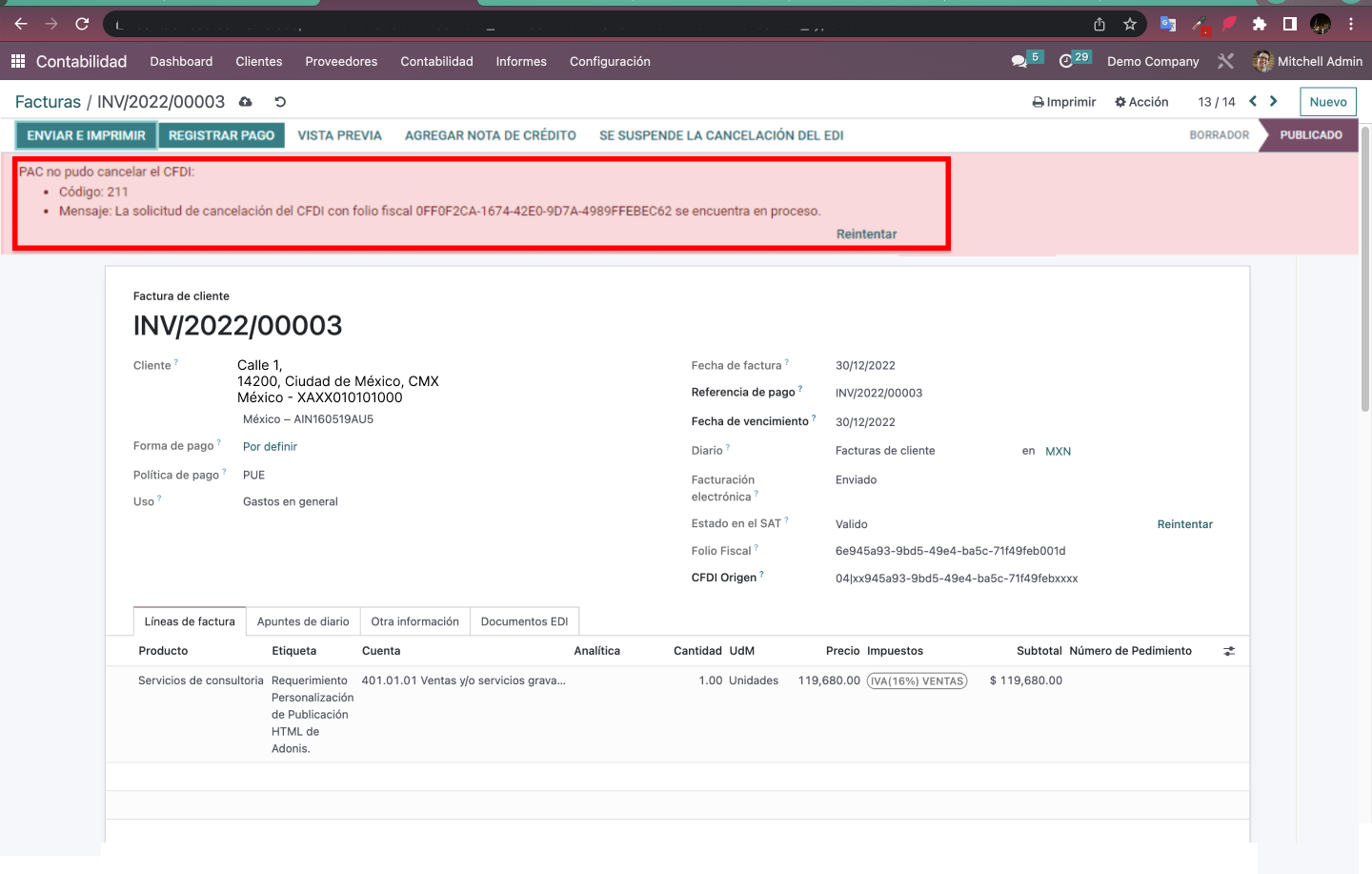1372x874 pixels.
Task: Click the Google Translate extension icon
Action: pyautogui.click(x=1168, y=24)
